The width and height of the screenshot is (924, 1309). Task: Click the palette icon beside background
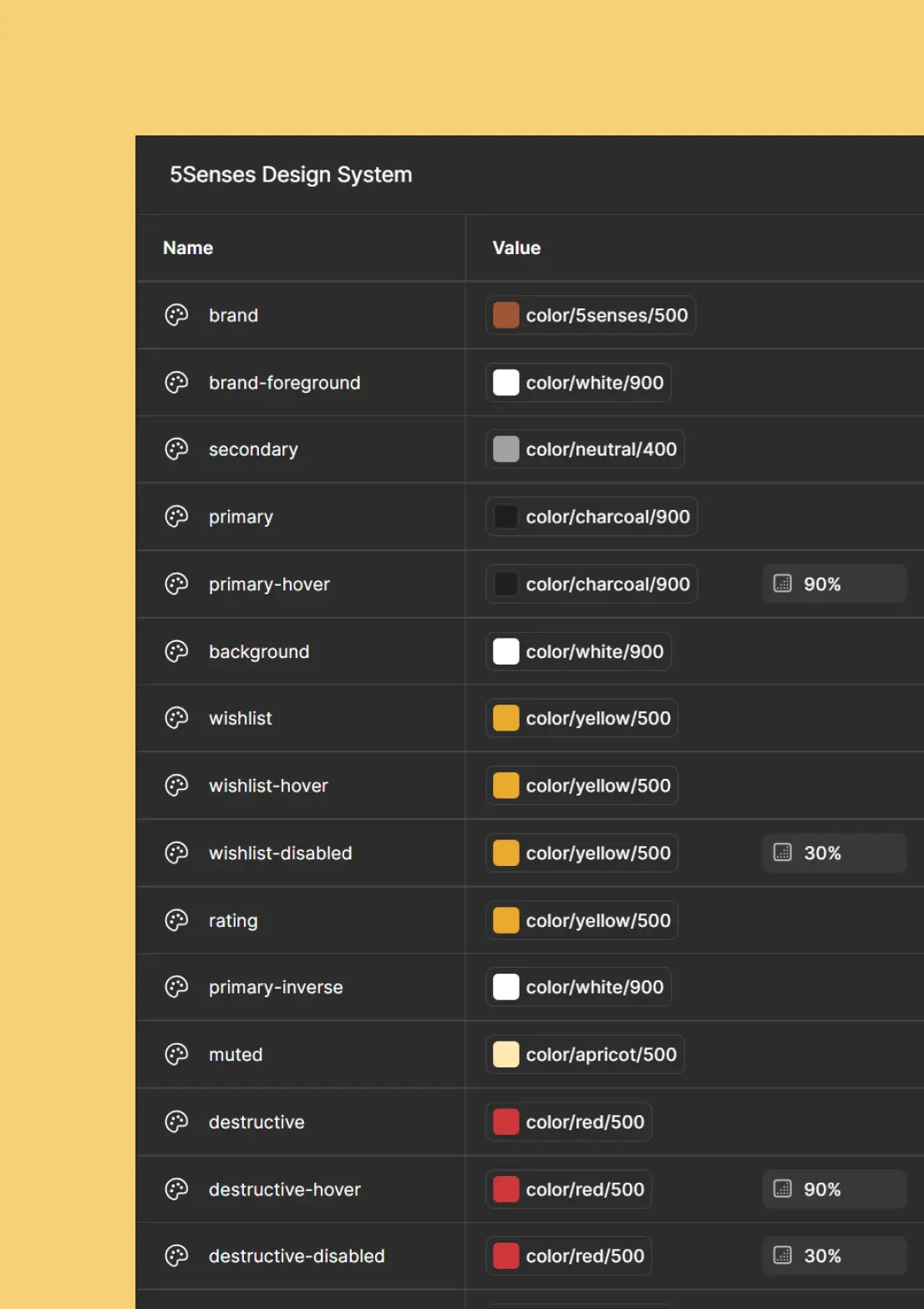[x=176, y=651]
